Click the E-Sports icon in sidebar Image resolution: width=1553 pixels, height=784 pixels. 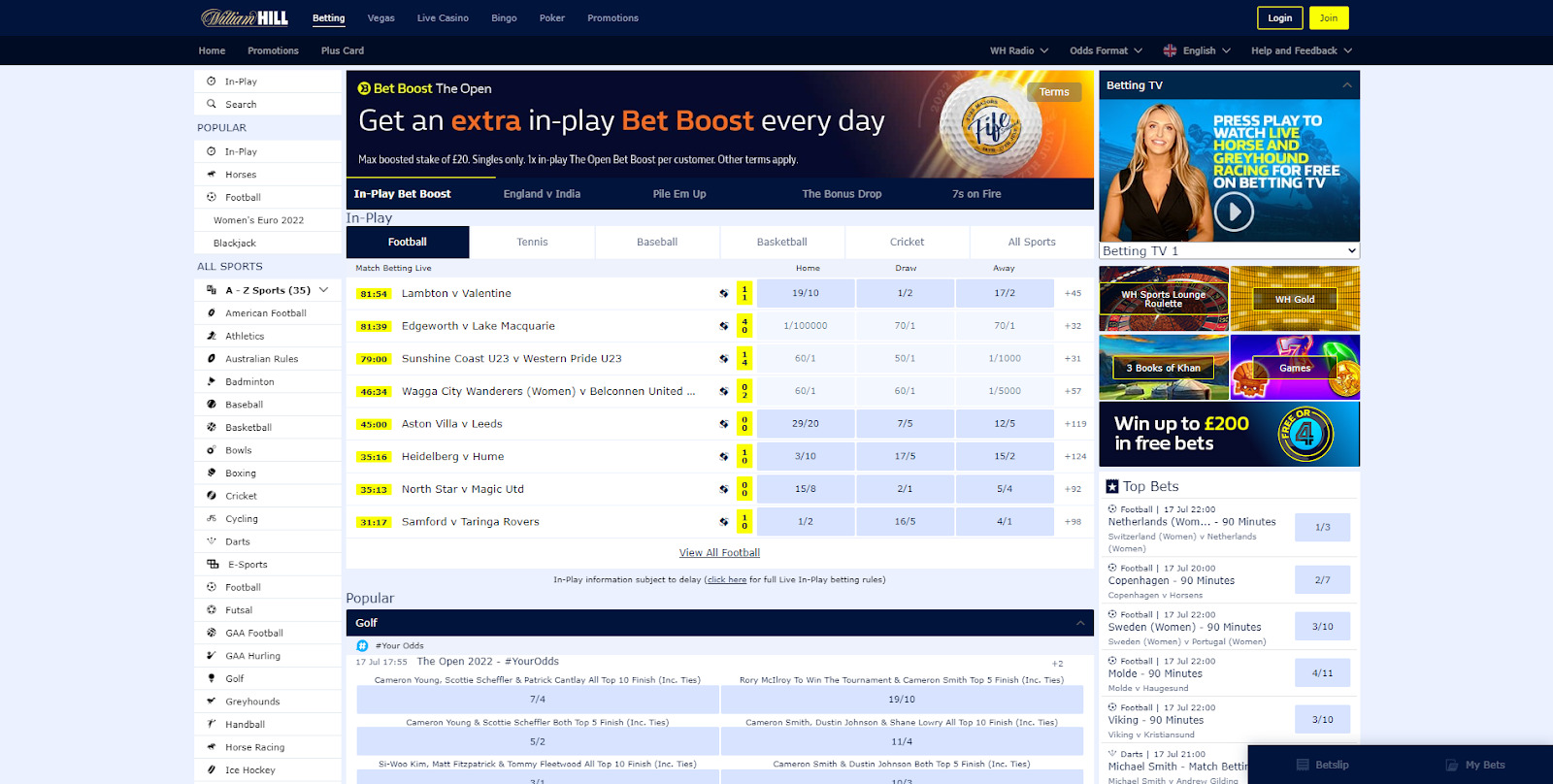click(x=213, y=564)
